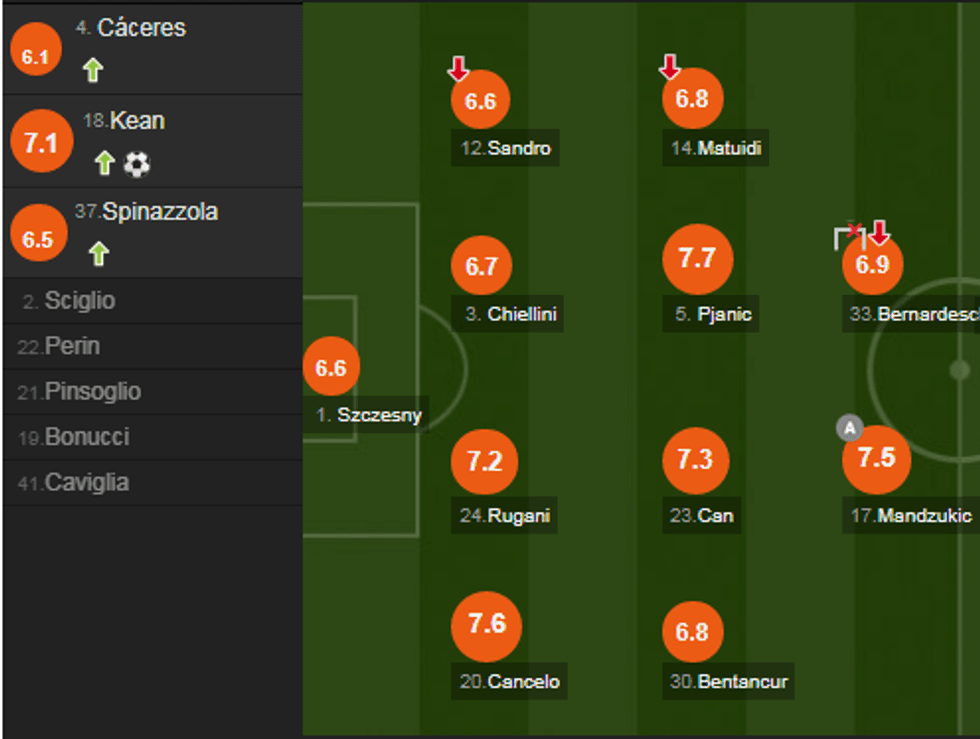Click Spinazzola's green substituted-in arrow
Viewport: 980px width, 739px height.
[x=98, y=254]
